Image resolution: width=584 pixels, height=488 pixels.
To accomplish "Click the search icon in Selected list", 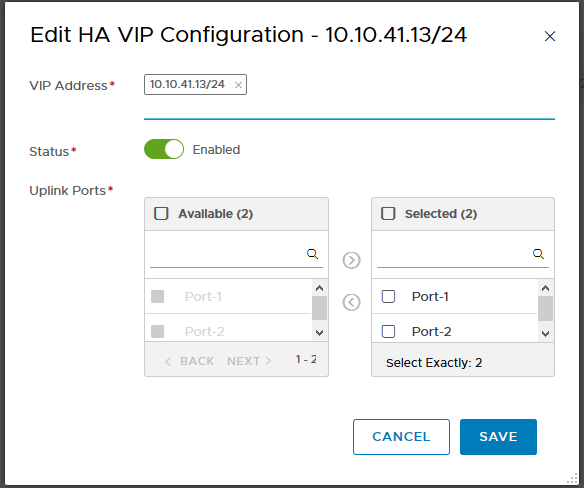I will click(x=538, y=254).
